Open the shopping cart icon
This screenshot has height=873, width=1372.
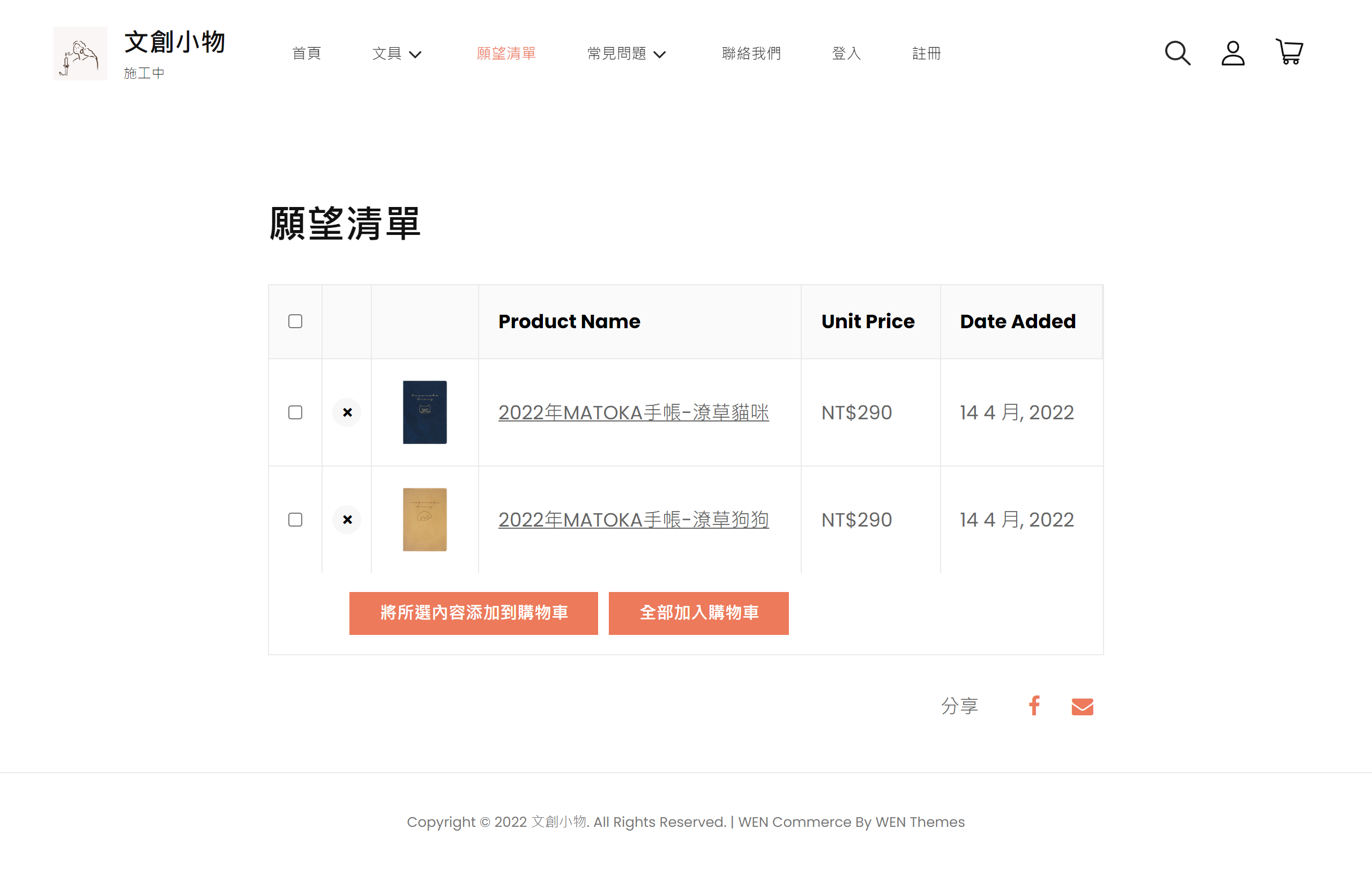coord(1289,52)
